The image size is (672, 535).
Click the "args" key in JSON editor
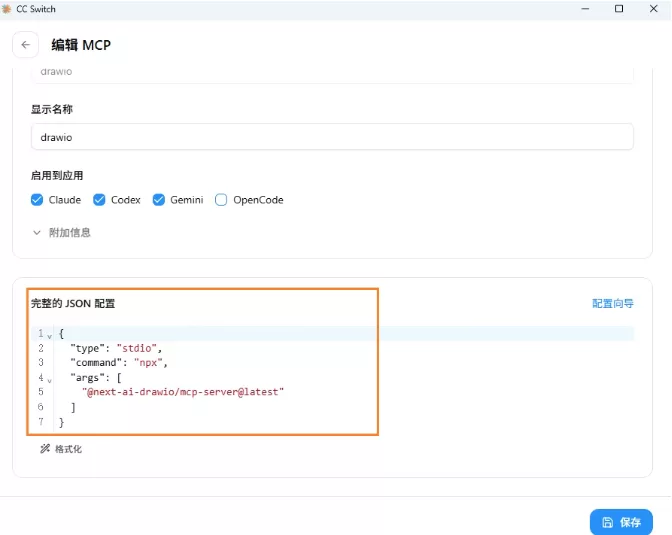point(87,378)
